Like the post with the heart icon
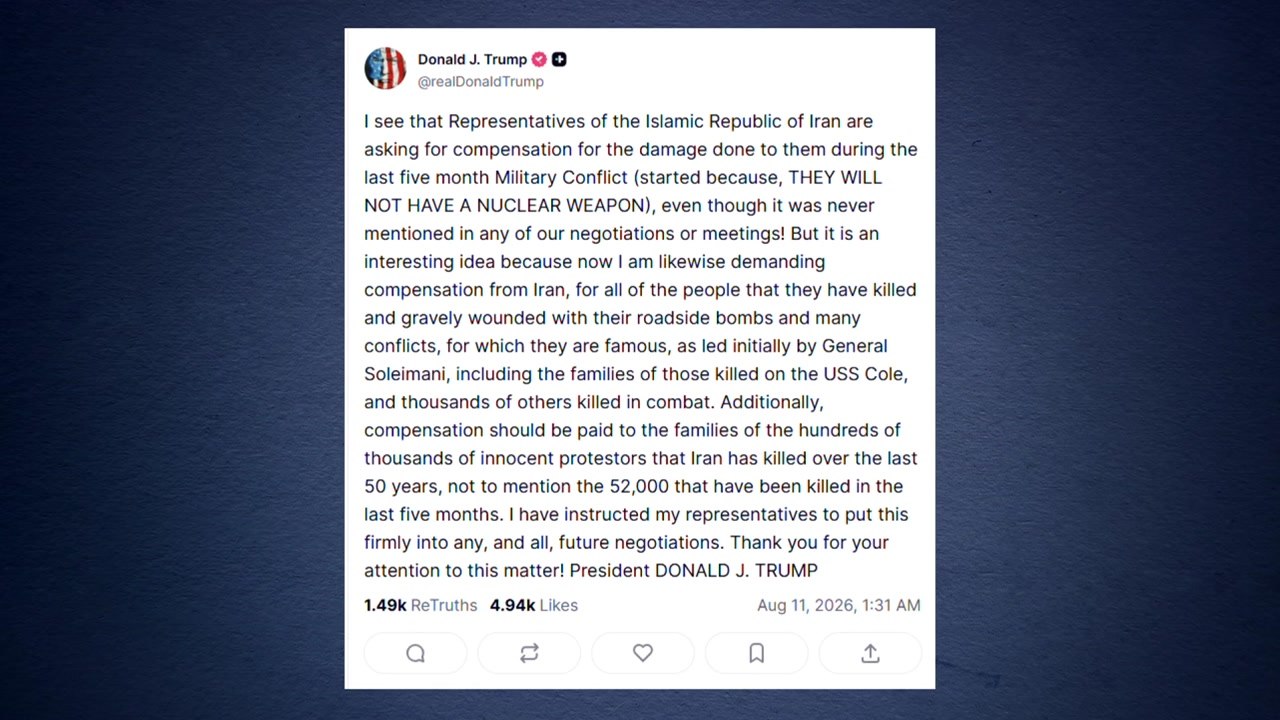This screenshot has width=1280, height=720. pos(643,653)
